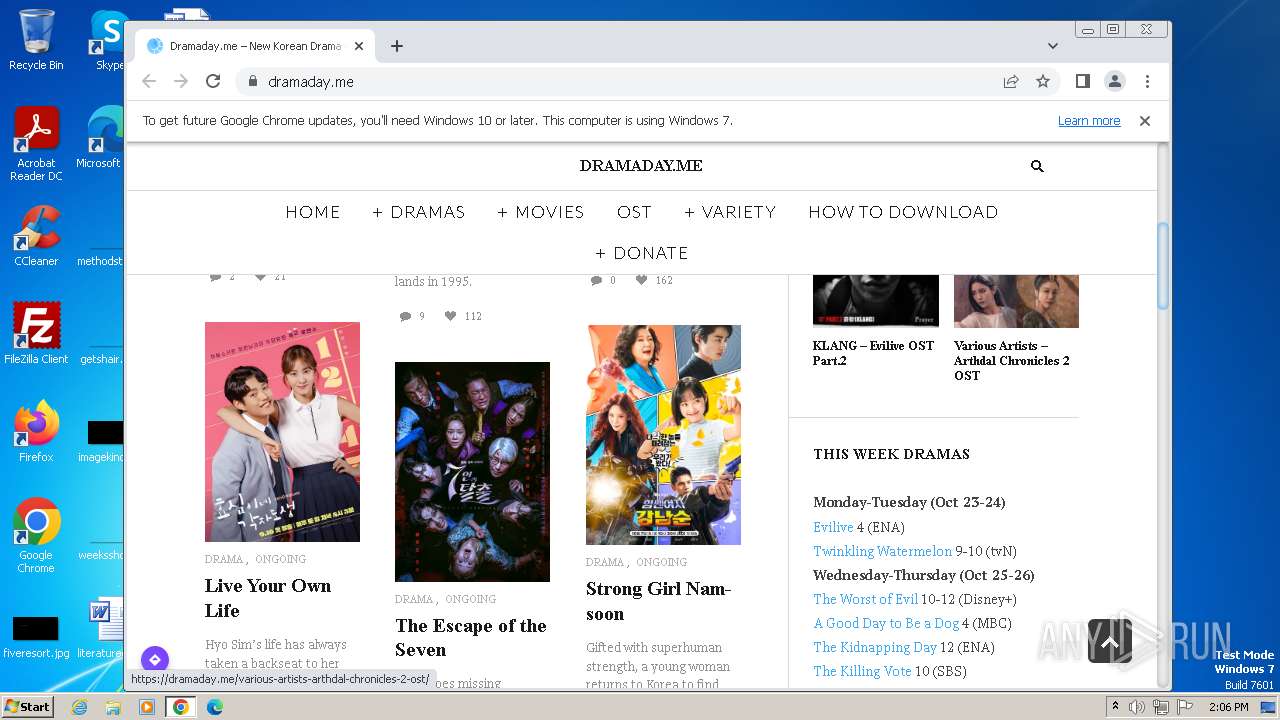Go back with the browser back arrow
The height and width of the screenshot is (720, 1280).
pyautogui.click(x=149, y=81)
